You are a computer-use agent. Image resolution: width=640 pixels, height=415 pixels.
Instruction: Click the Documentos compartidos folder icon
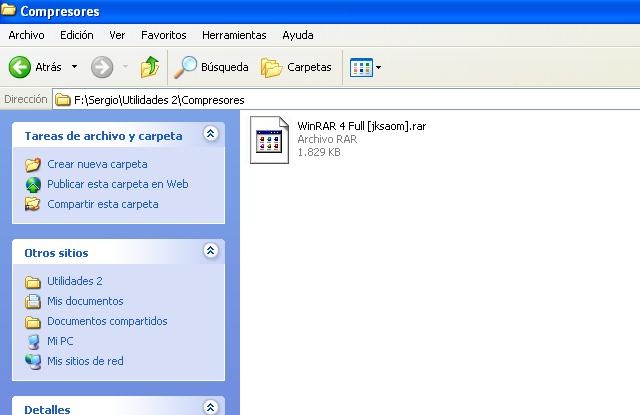pos(33,322)
